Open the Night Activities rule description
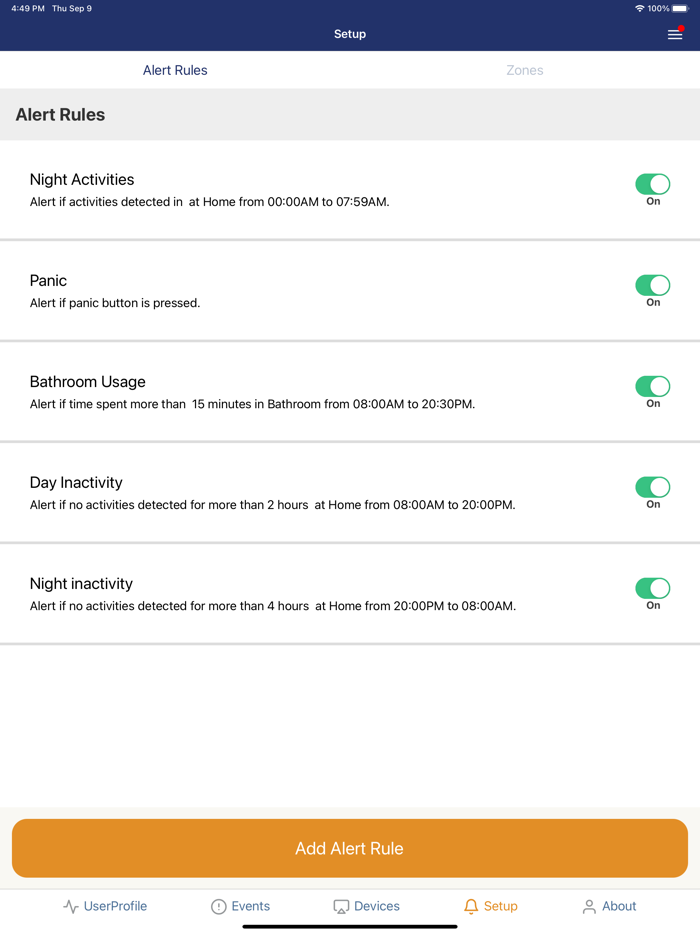The image size is (700, 934). point(209,202)
